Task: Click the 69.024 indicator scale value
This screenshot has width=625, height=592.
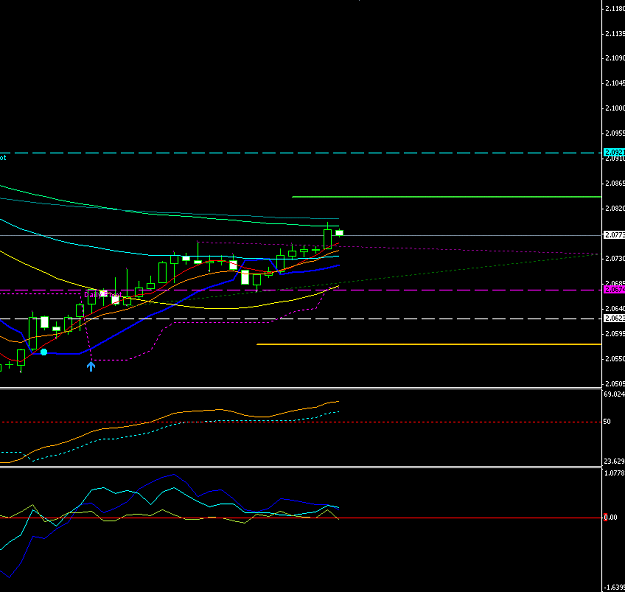Action: click(614, 394)
